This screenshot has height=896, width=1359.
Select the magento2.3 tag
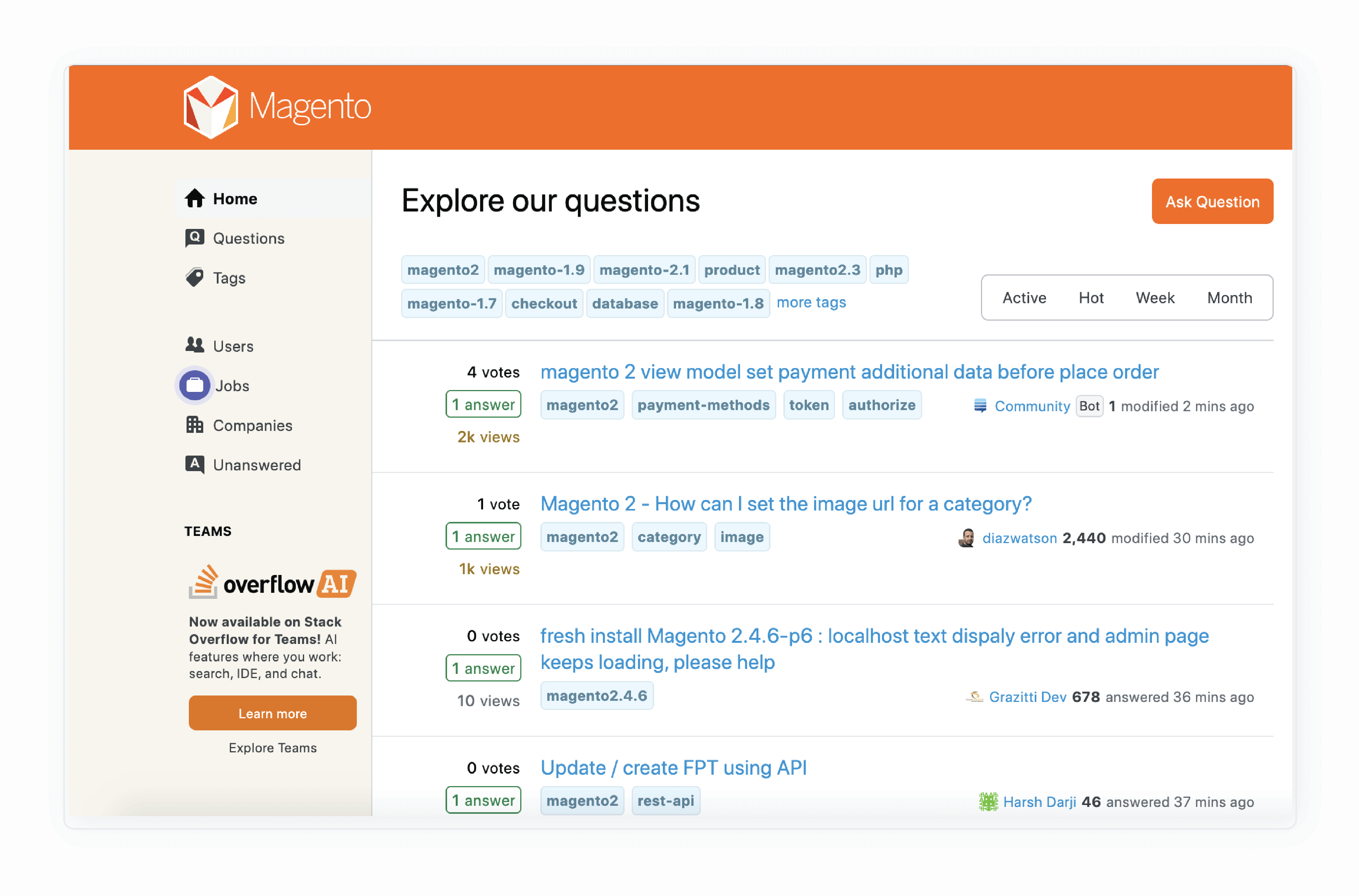(x=817, y=270)
